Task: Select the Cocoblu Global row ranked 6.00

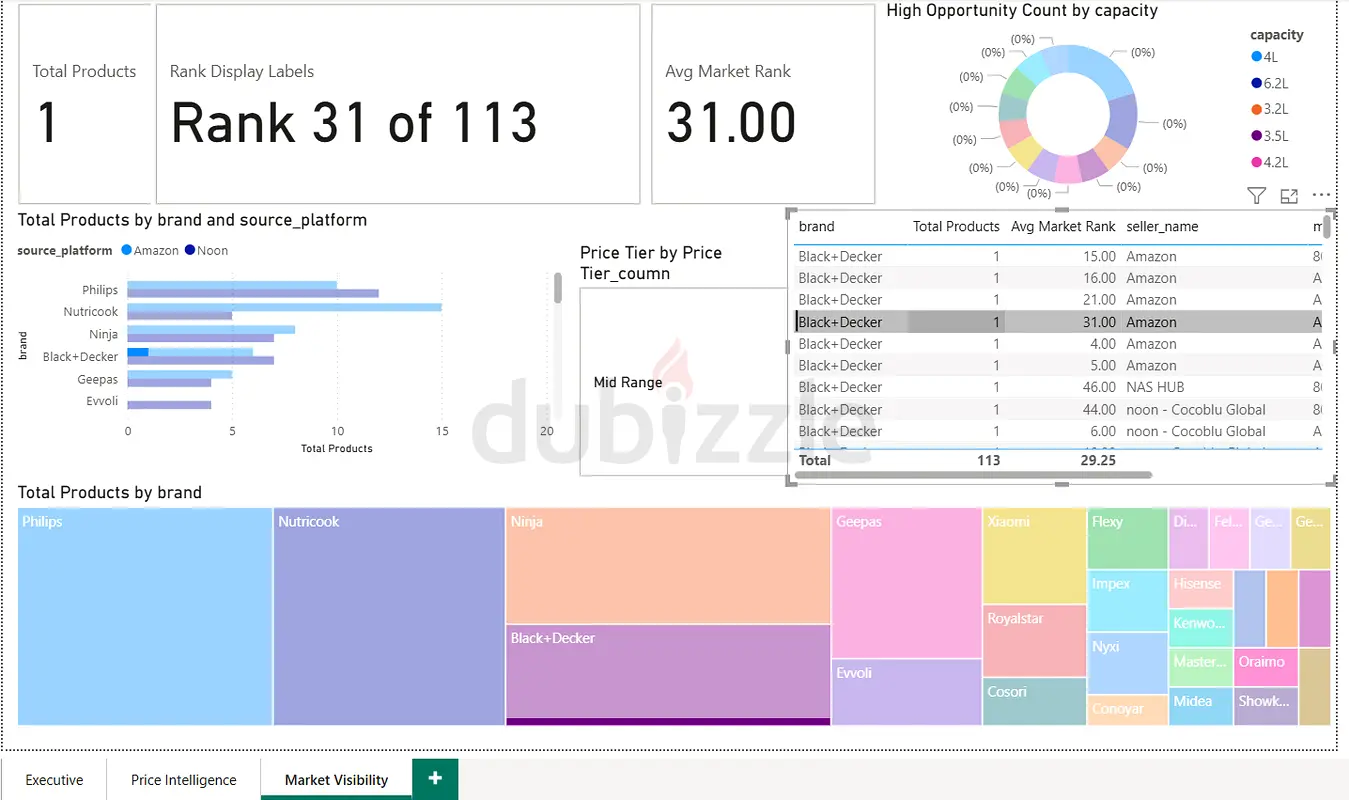Action: (x=1059, y=431)
